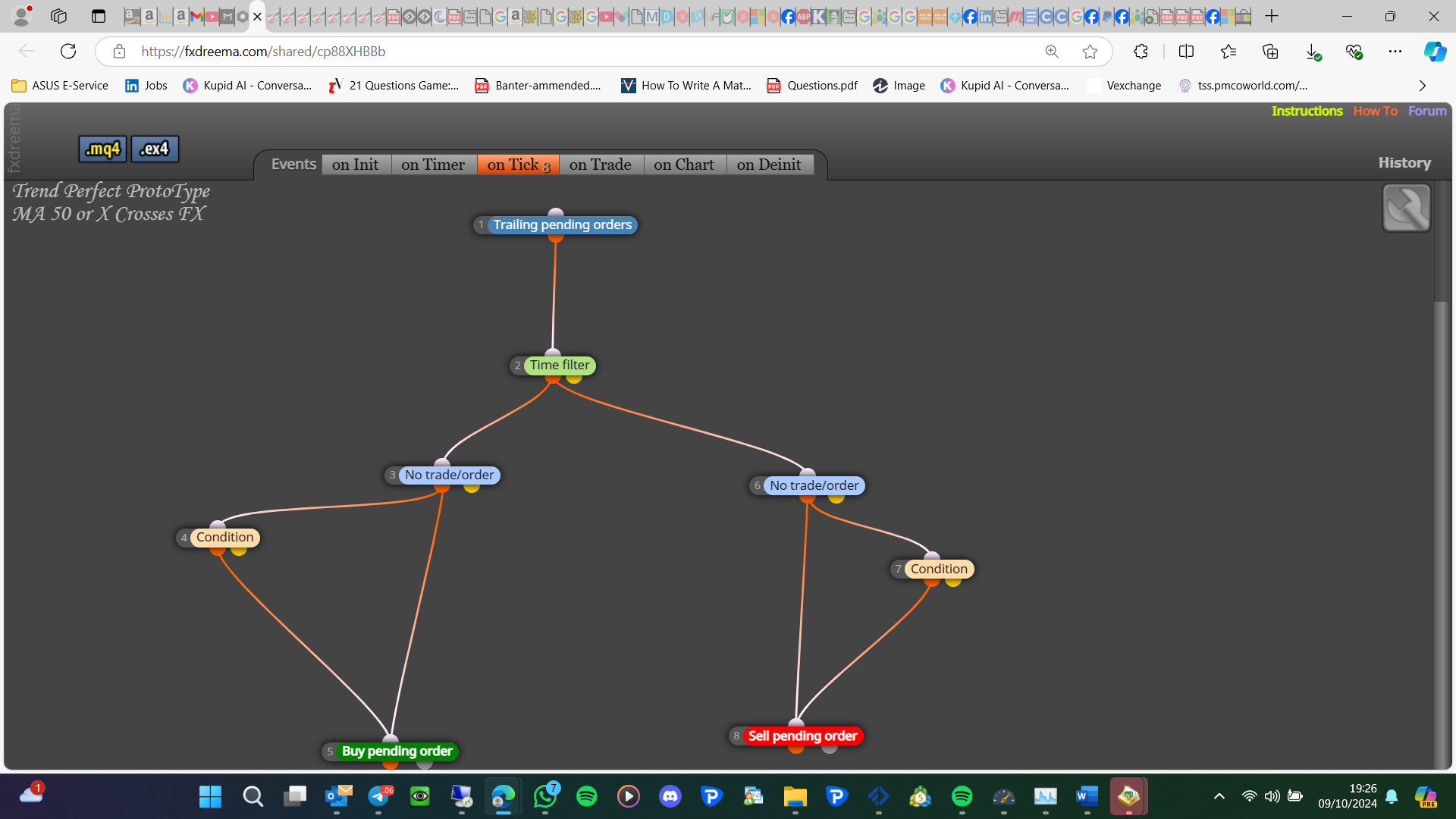Open Copilot sidebar in Edge
The image size is (1456, 819).
tap(1434, 52)
